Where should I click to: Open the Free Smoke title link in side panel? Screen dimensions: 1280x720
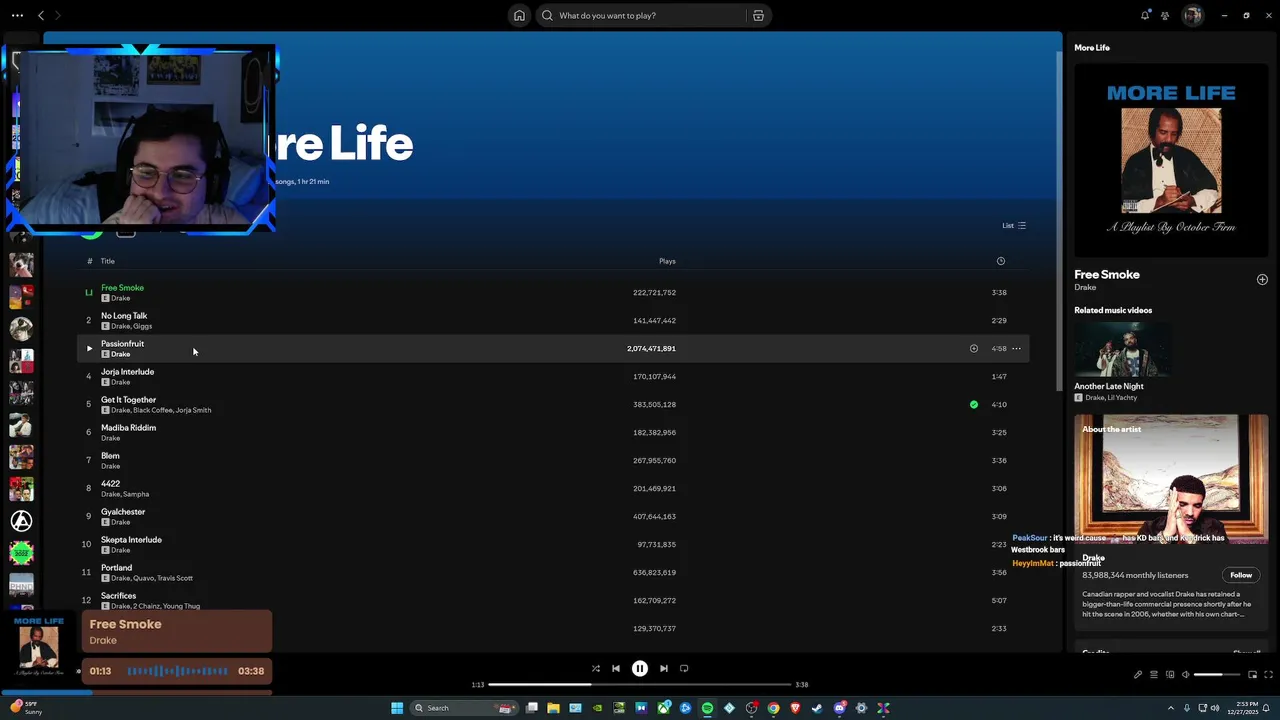1107,274
